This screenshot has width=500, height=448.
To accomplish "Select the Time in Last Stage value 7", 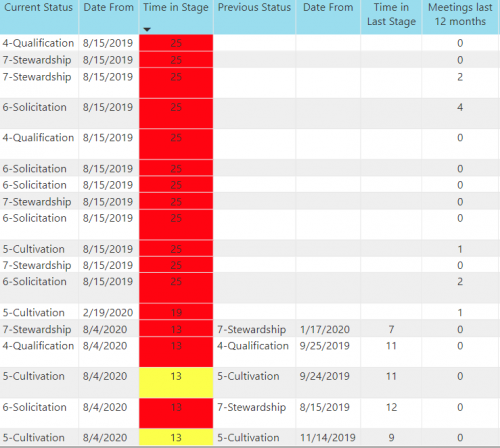I will click(x=391, y=329).
